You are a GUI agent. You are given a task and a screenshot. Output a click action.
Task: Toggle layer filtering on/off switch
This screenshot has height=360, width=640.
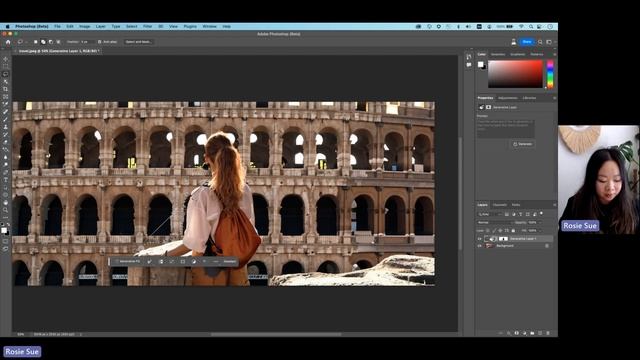coord(542,213)
